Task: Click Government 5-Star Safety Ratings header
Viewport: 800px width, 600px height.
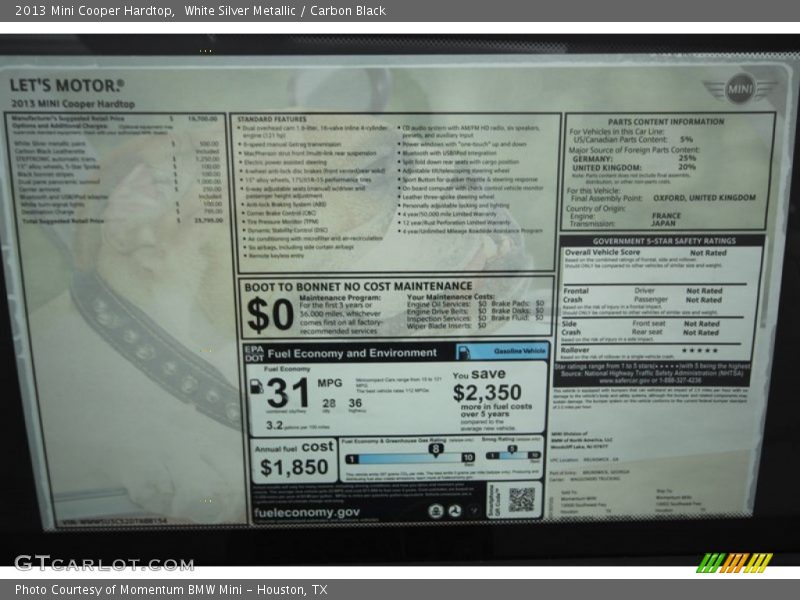Action: point(663,241)
